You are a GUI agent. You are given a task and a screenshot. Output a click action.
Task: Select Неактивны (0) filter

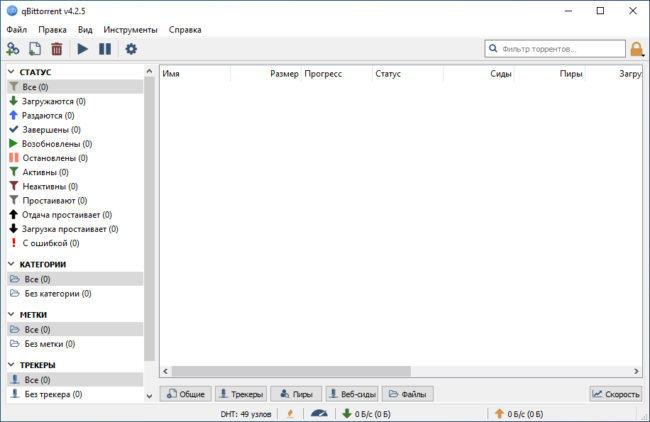(75, 186)
